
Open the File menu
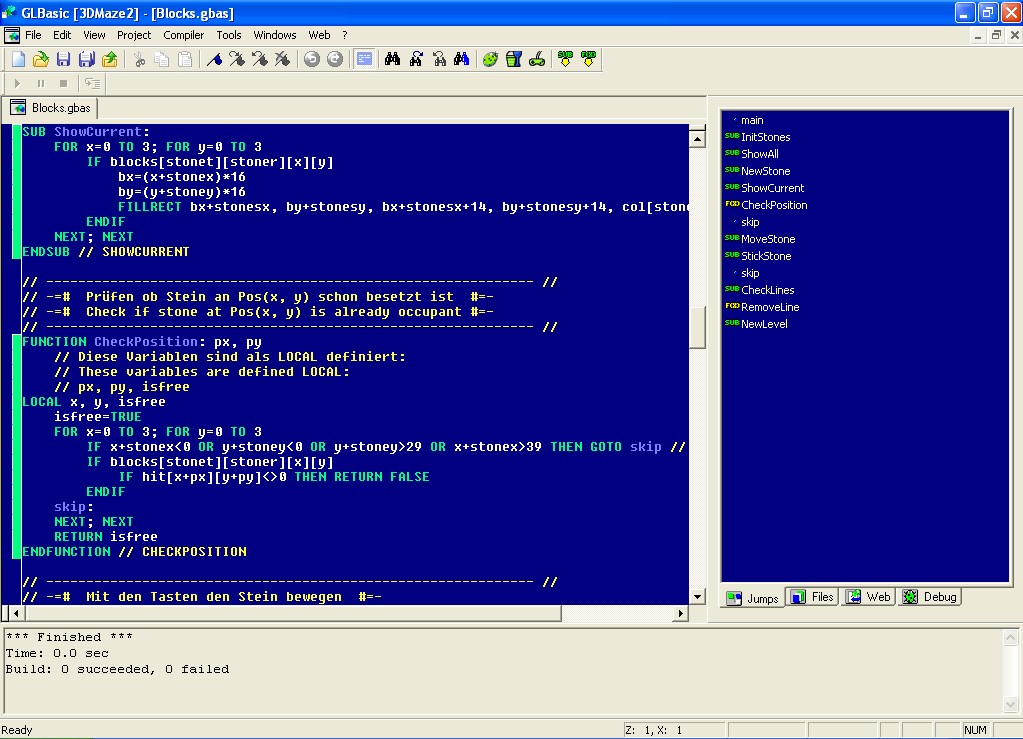(x=33, y=35)
